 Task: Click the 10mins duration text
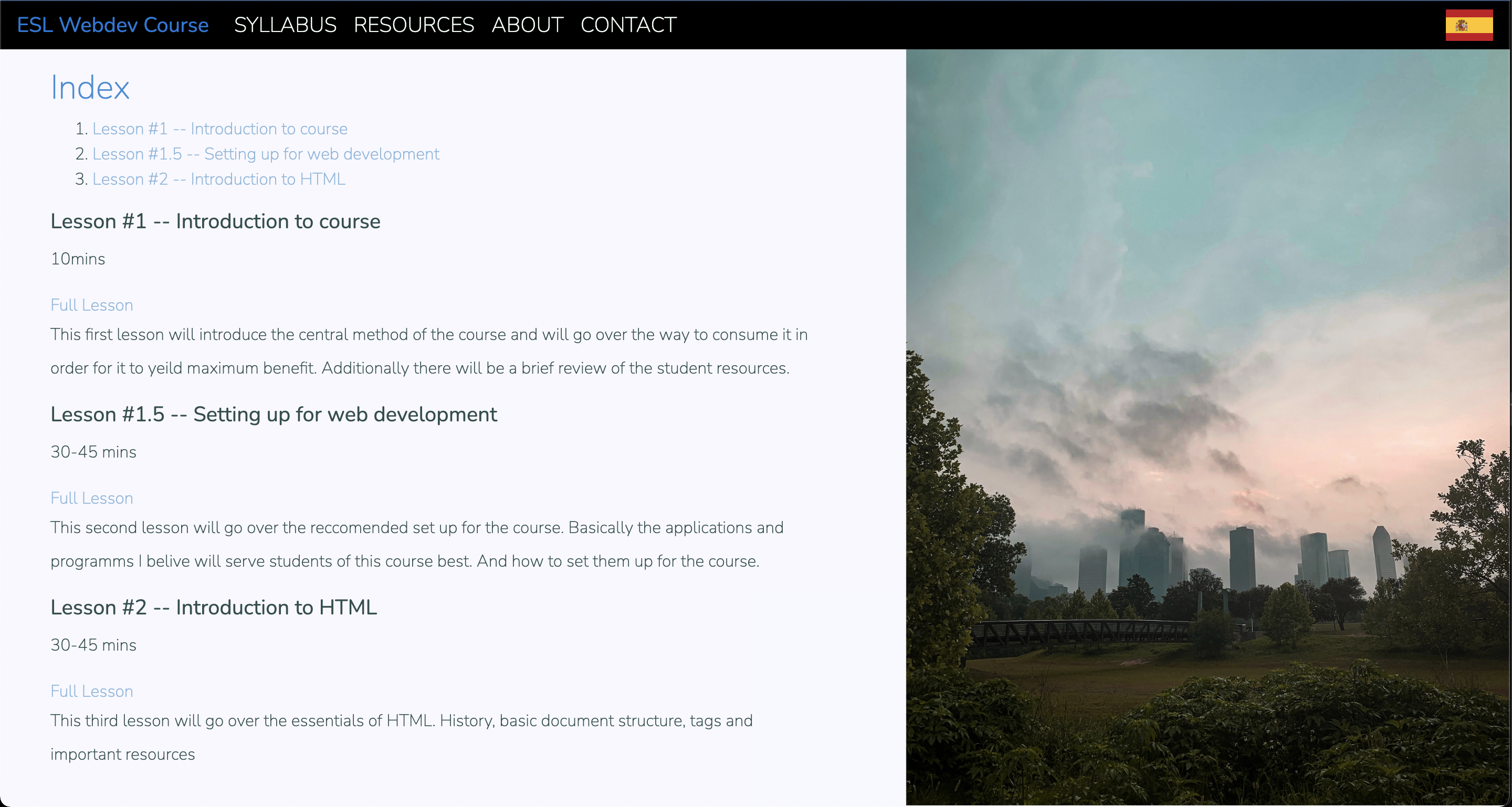point(78,259)
